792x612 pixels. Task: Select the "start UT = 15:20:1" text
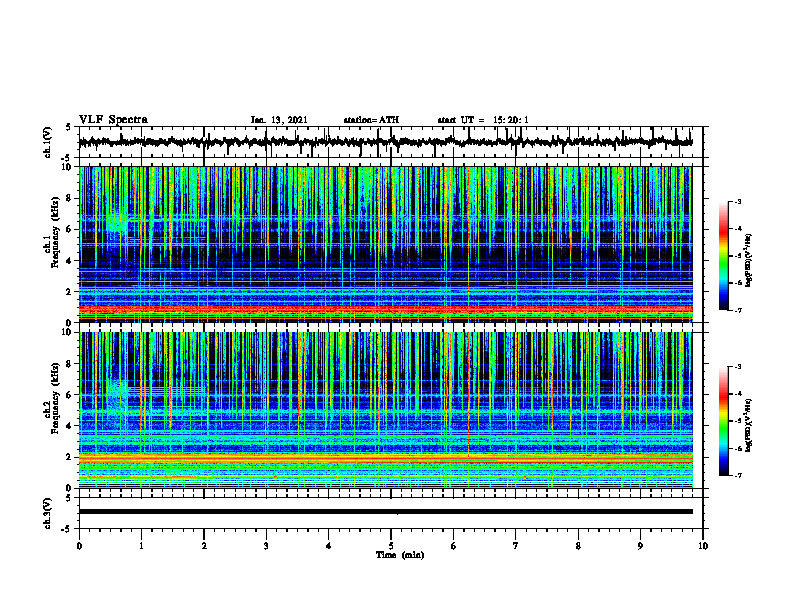pos(483,120)
